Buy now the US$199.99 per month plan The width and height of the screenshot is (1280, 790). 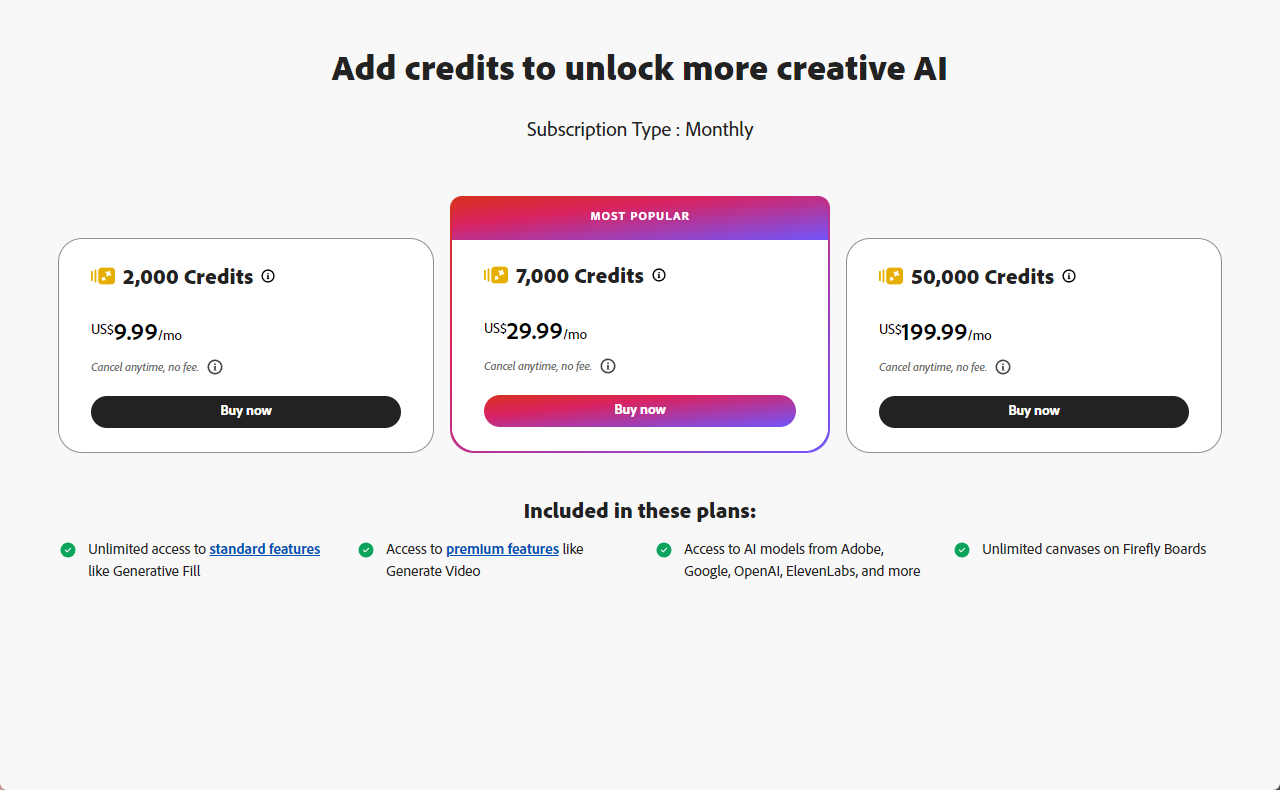tap(1034, 411)
